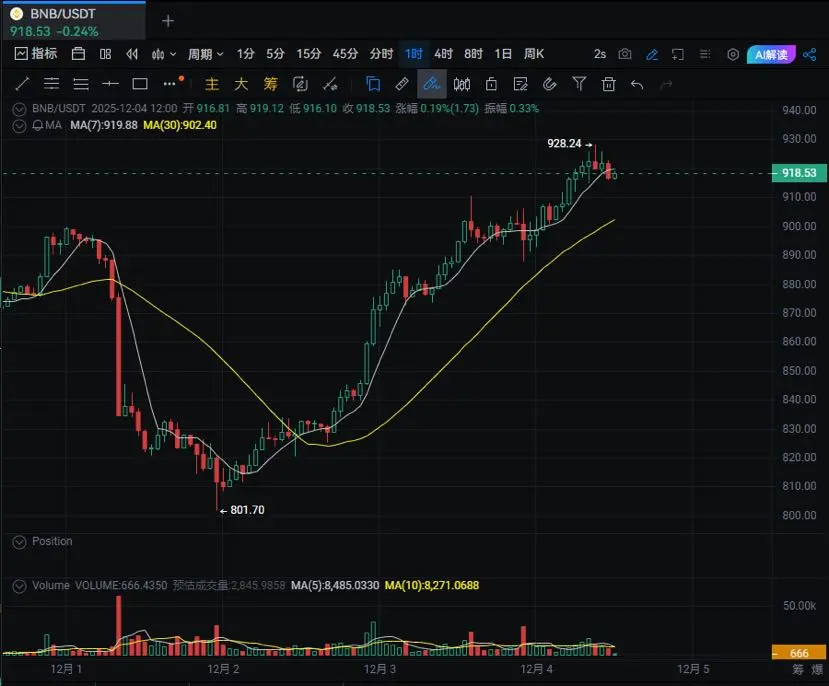Switch to the 周K timeframe
This screenshot has height=686, width=829.
click(533, 54)
